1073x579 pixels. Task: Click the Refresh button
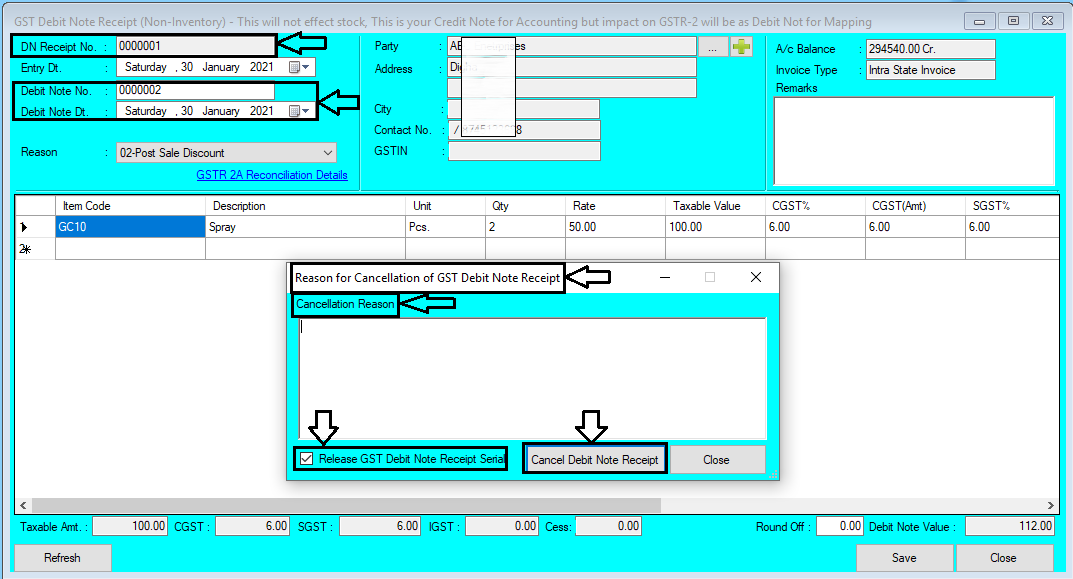61,557
